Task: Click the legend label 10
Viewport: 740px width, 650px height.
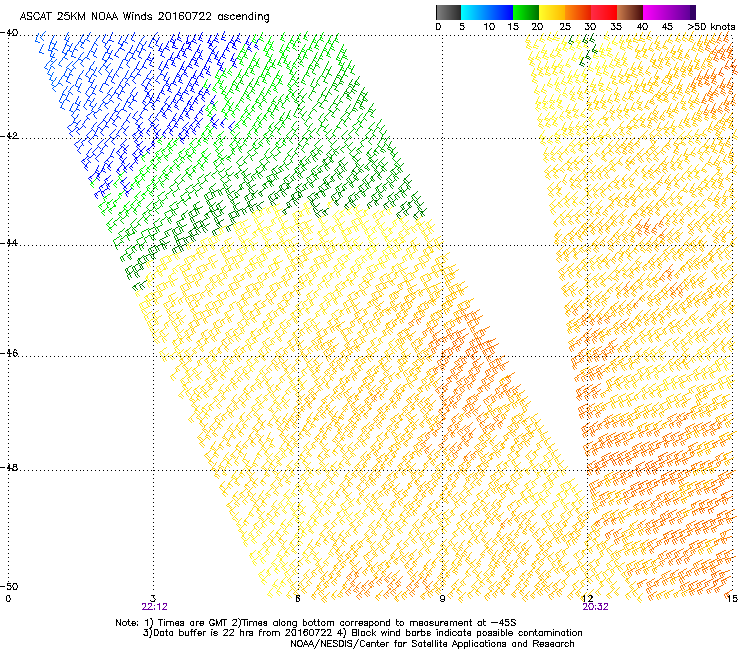Action: click(489, 27)
